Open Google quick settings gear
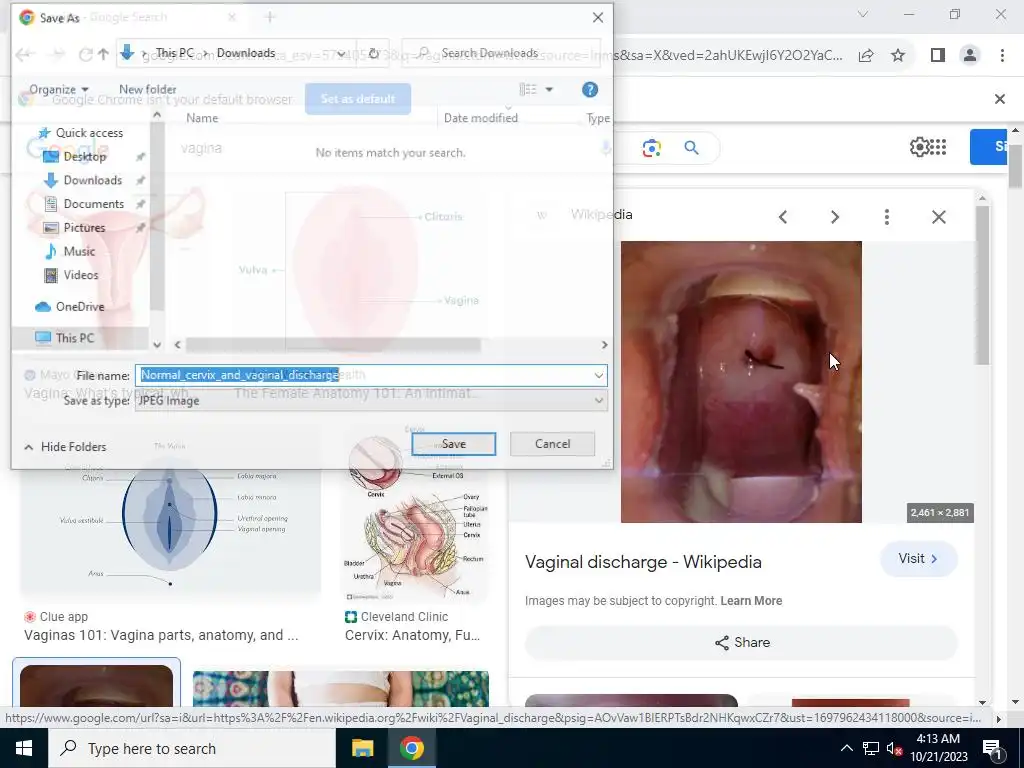Viewport: 1024px width, 768px height. tap(918, 147)
